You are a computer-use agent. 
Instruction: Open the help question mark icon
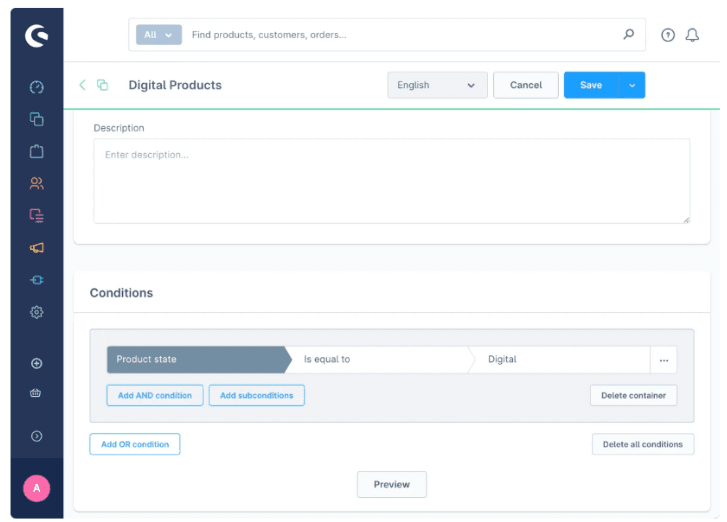[x=668, y=35]
